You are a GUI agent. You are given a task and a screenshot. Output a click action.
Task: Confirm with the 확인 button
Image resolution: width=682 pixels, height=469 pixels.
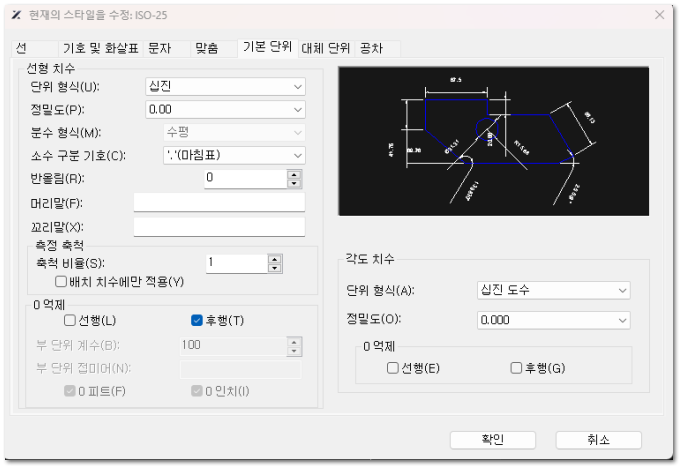[x=493, y=440]
